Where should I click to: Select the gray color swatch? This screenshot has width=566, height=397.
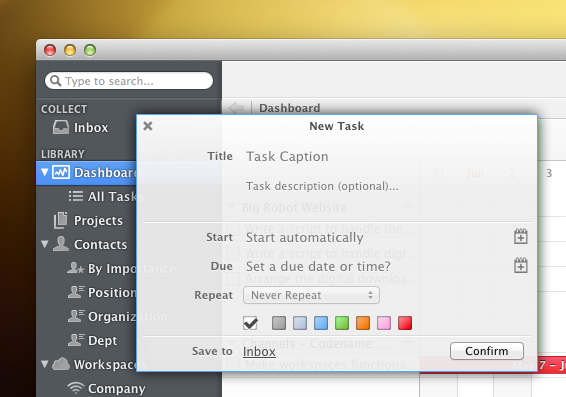coord(279,323)
